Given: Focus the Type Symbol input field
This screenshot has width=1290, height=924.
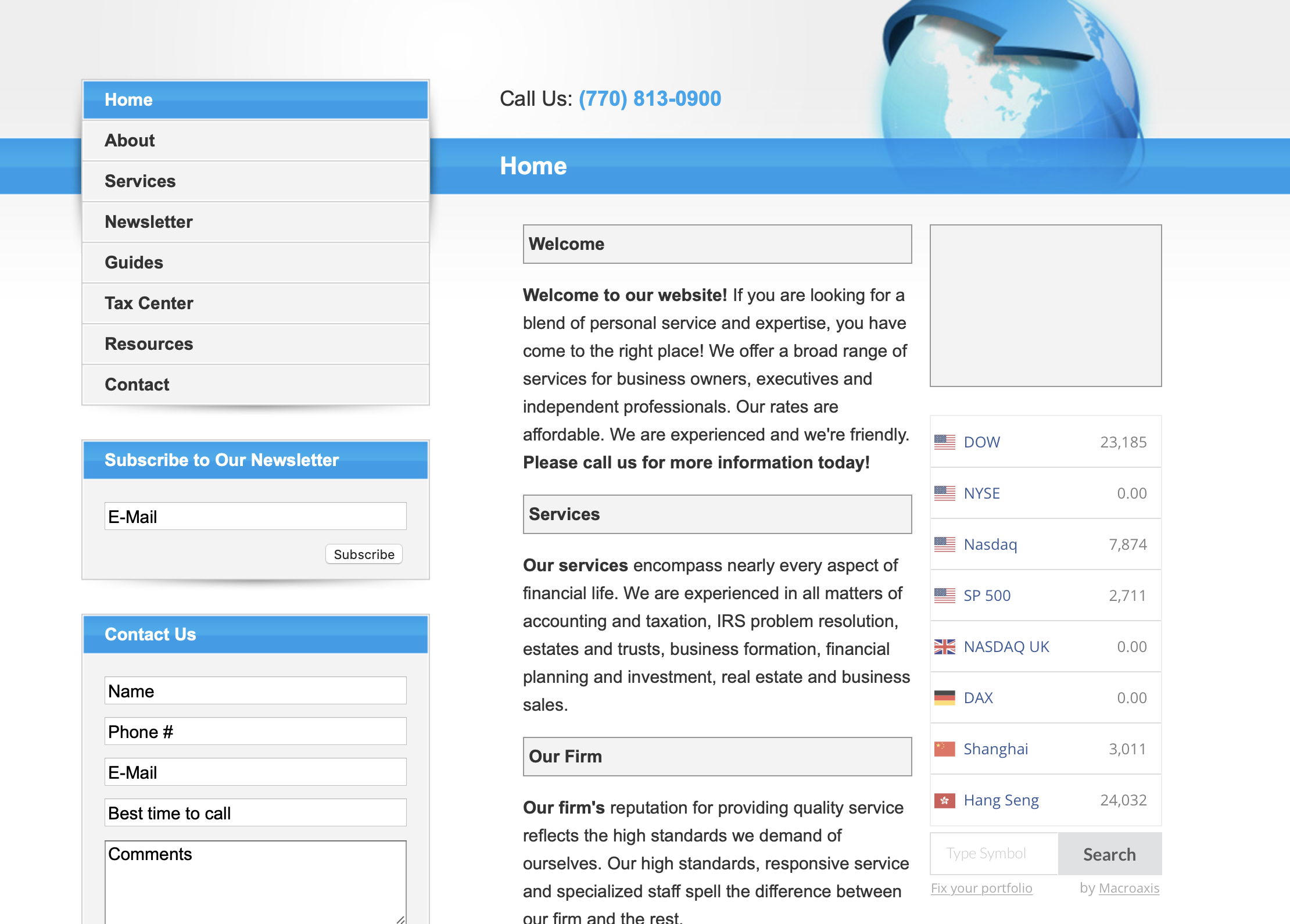Looking at the screenshot, I should (994, 854).
